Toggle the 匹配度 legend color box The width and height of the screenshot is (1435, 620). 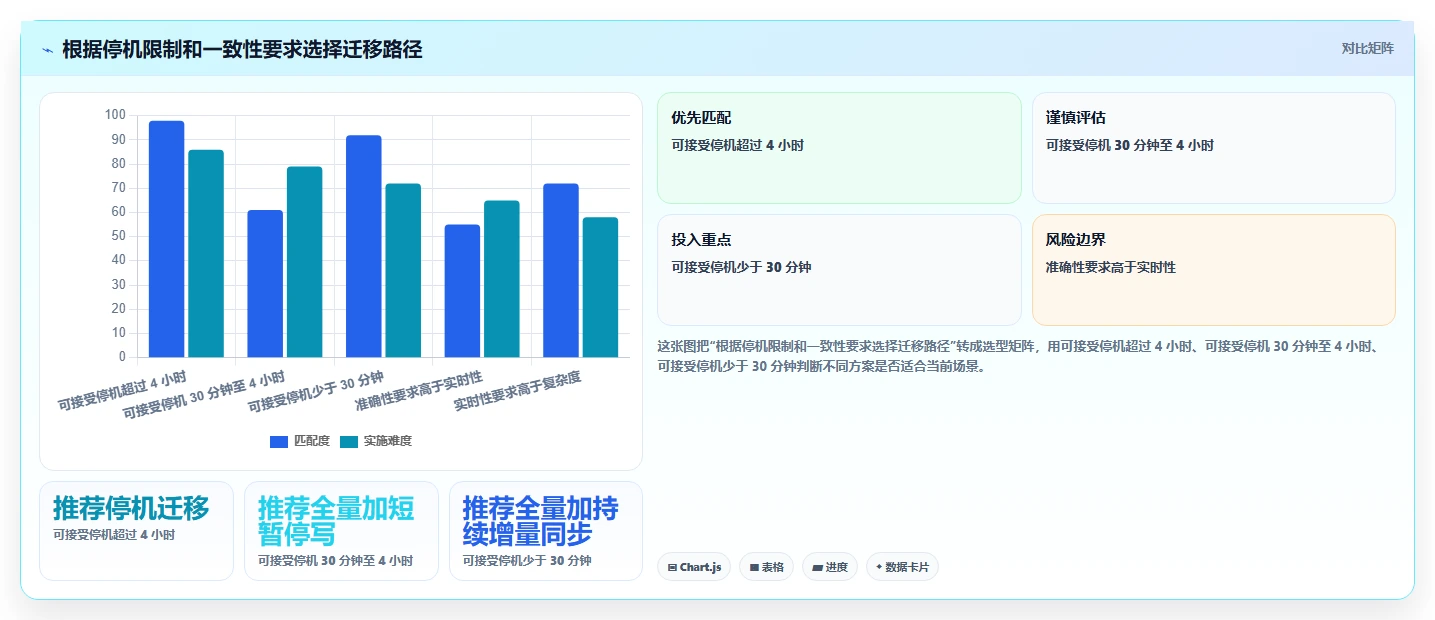[x=279, y=441]
